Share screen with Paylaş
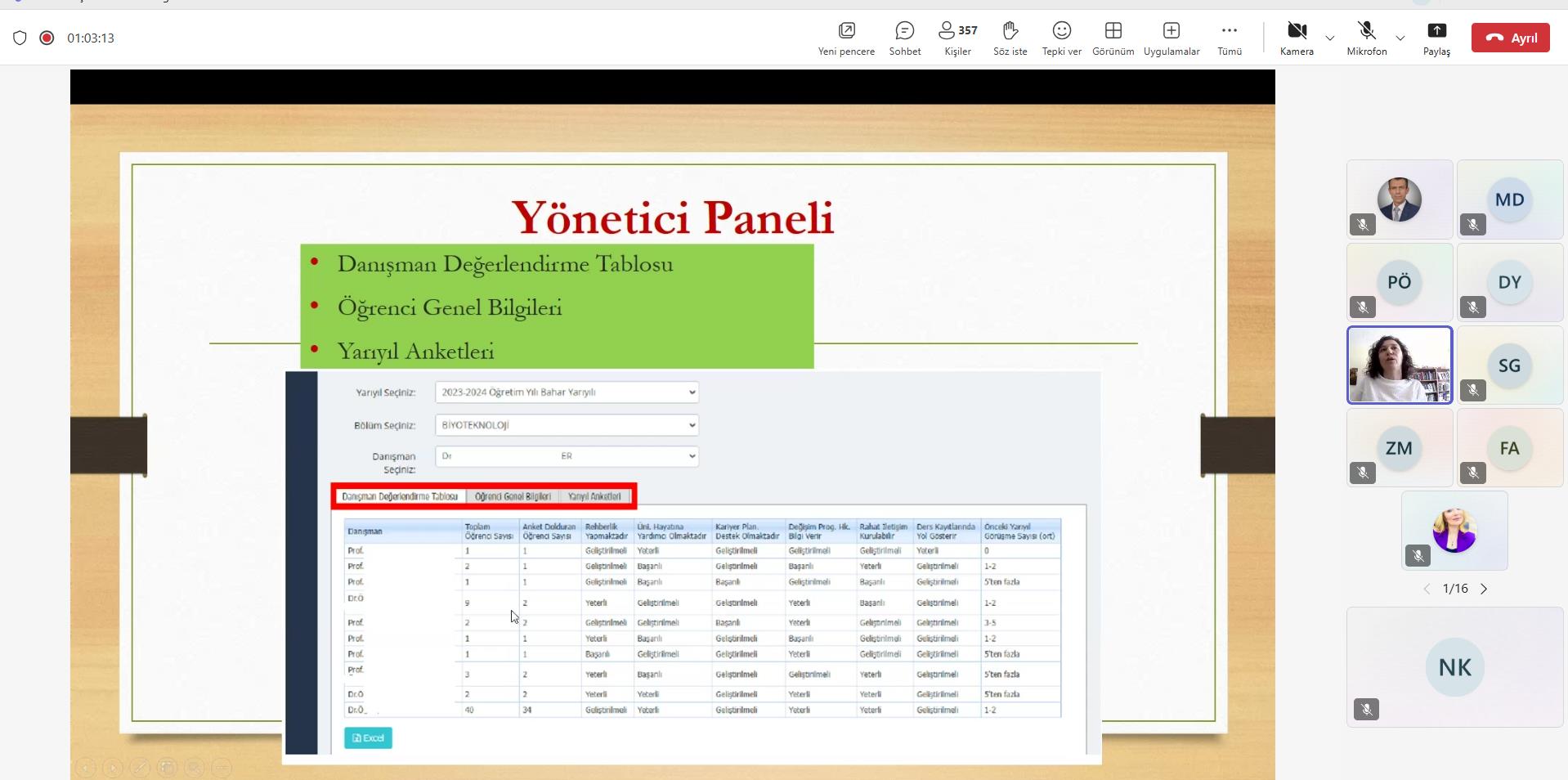Image resolution: width=1568 pixels, height=780 pixels. 1436,38
